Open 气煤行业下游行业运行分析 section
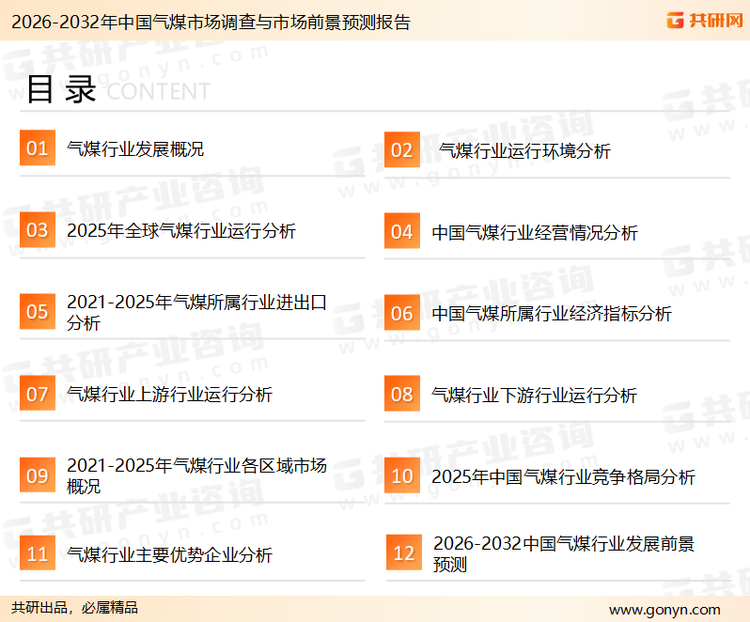The width and height of the screenshot is (750, 622). (534, 395)
